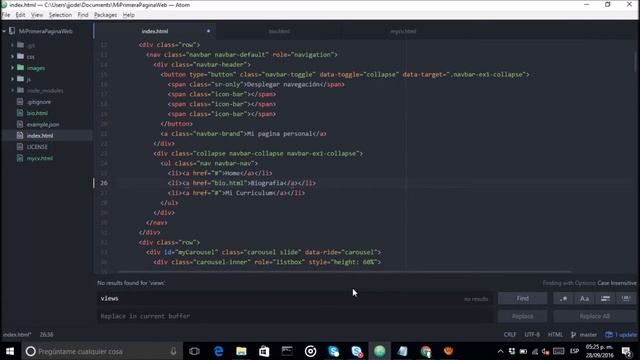
Task: Open the Windows Store from the taskbar
Action: click(x=264, y=351)
